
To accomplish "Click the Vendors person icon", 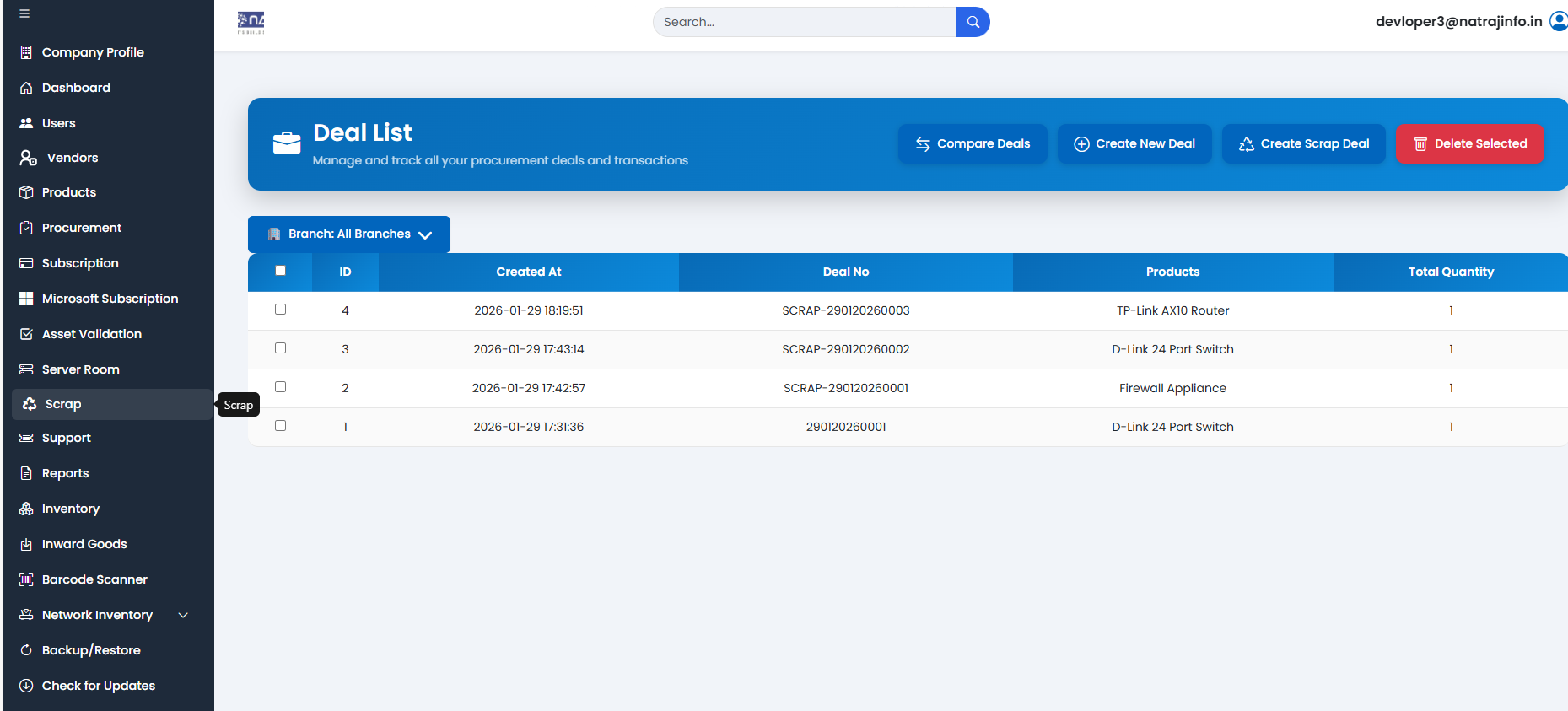I will (x=28, y=158).
